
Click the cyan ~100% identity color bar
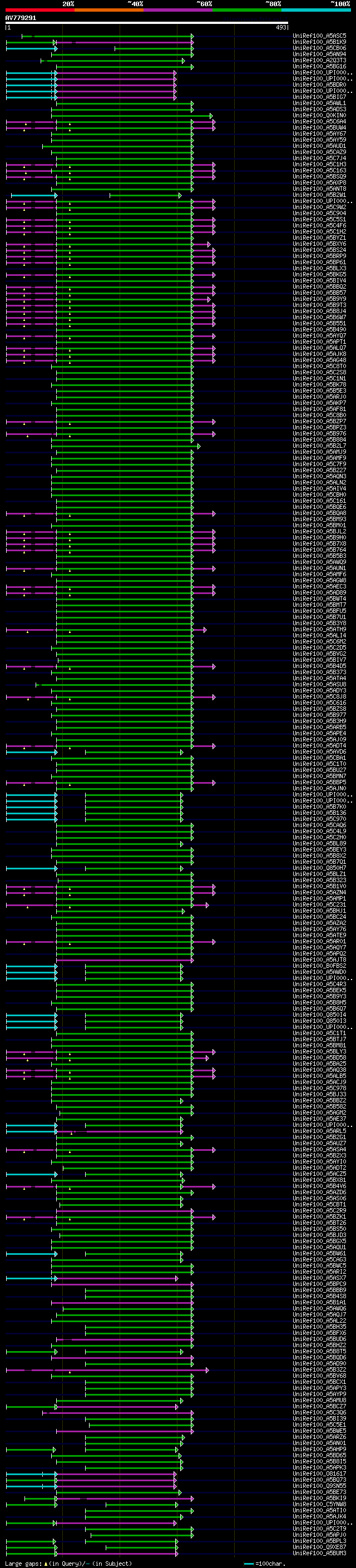click(x=316, y=10)
